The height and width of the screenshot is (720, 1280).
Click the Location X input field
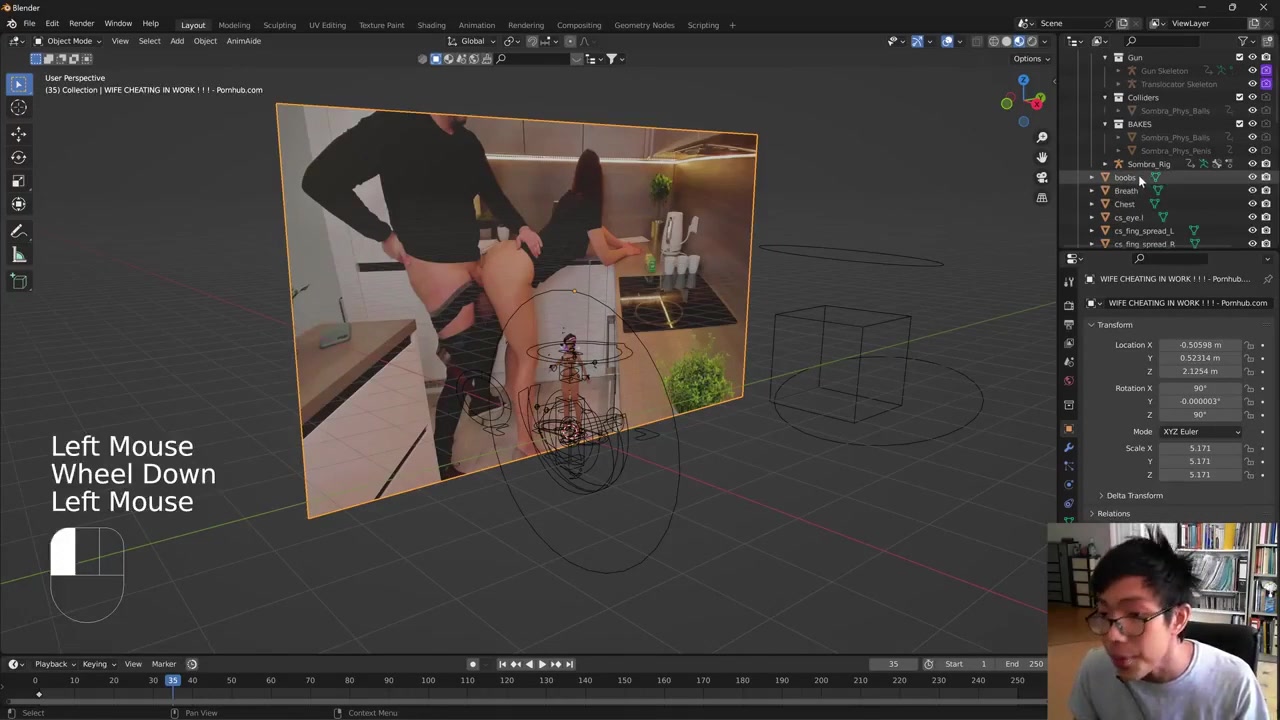(x=1200, y=345)
